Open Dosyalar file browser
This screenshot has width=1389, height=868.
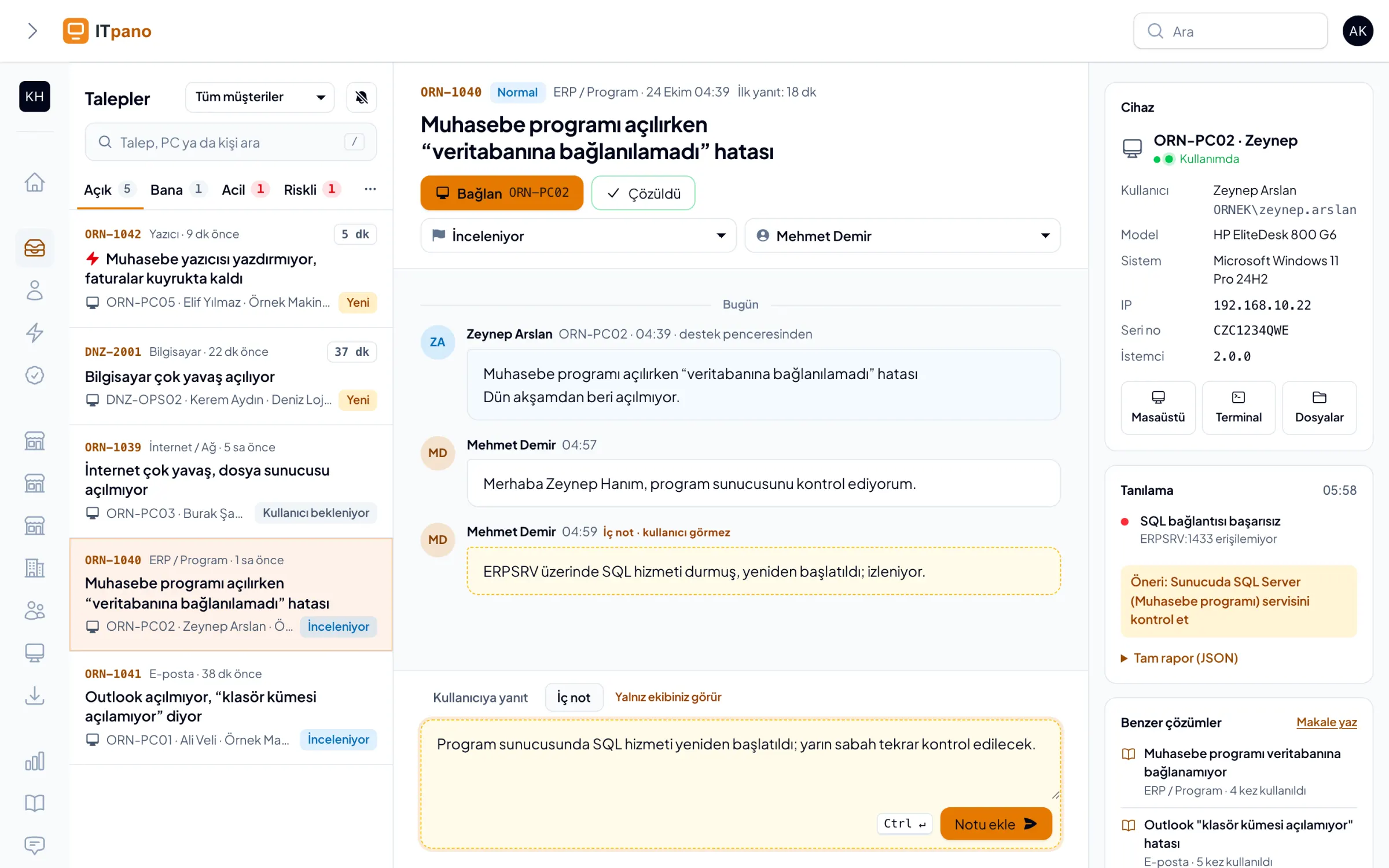[1319, 407]
